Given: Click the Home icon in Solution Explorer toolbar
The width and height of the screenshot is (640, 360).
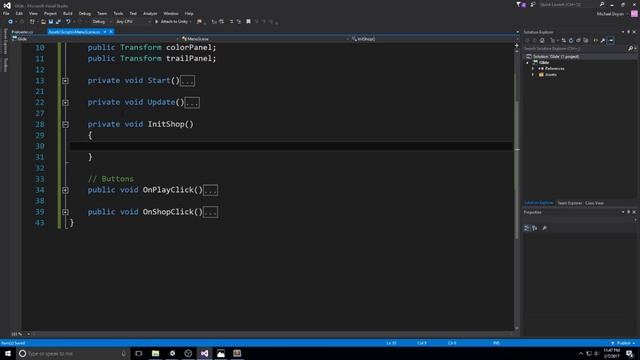Looking at the screenshot, I should coord(542,40).
